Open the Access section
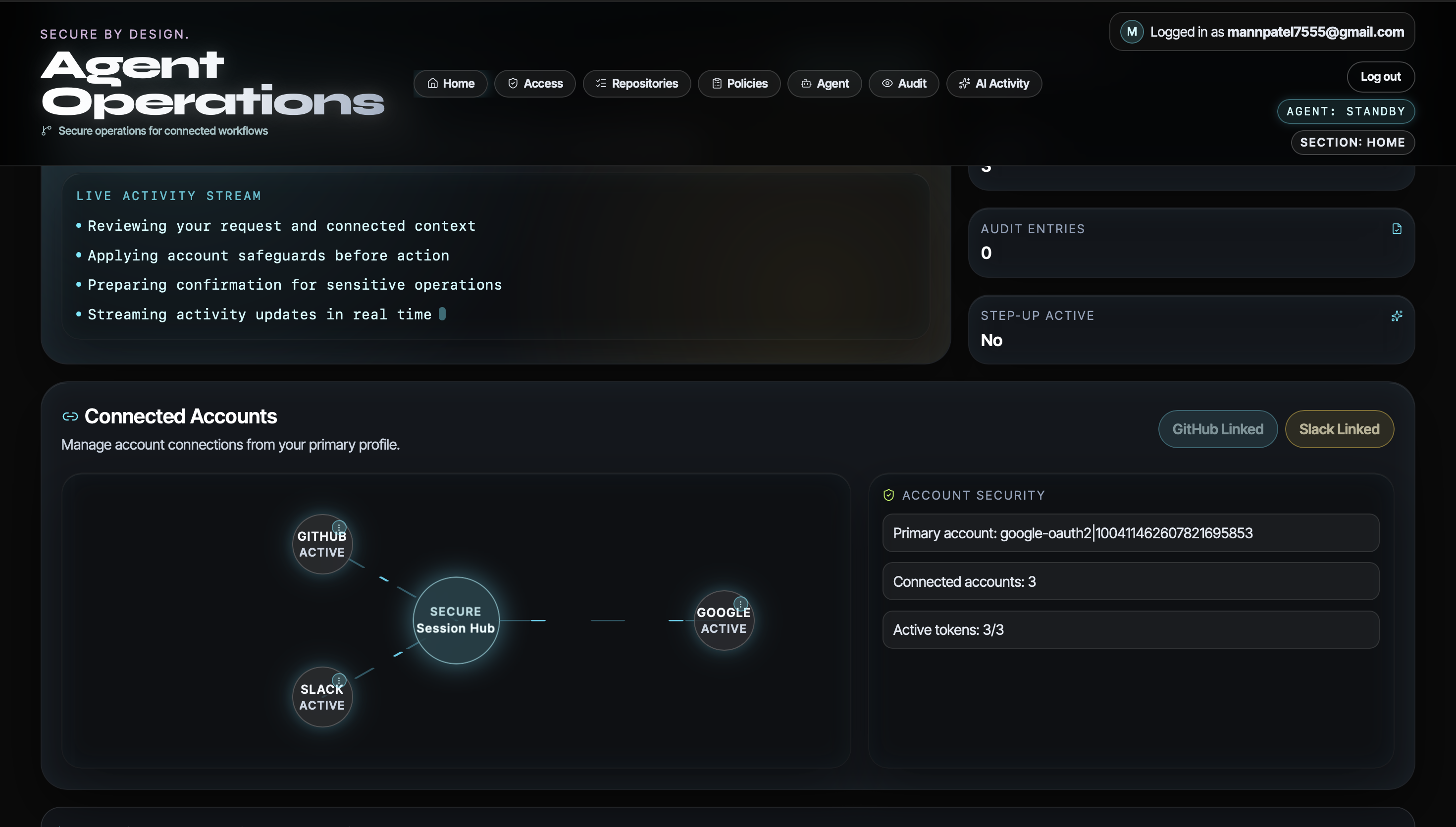This screenshot has height=827, width=1456. pos(534,84)
